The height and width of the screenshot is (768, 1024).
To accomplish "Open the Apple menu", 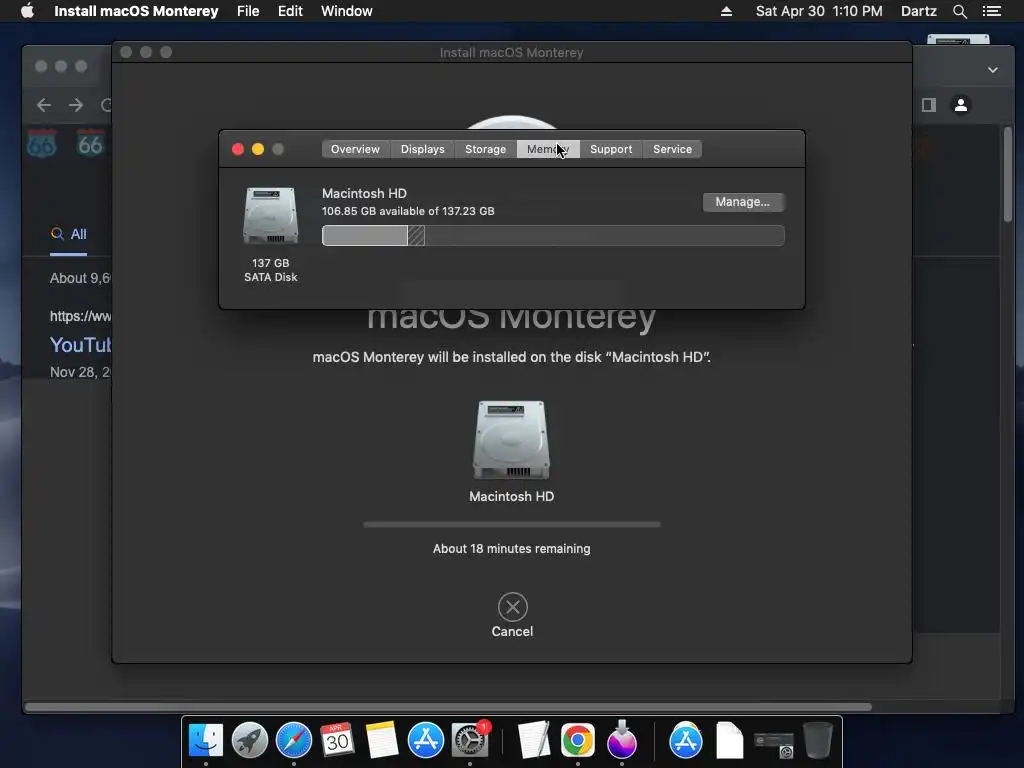I will pos(27,11).
